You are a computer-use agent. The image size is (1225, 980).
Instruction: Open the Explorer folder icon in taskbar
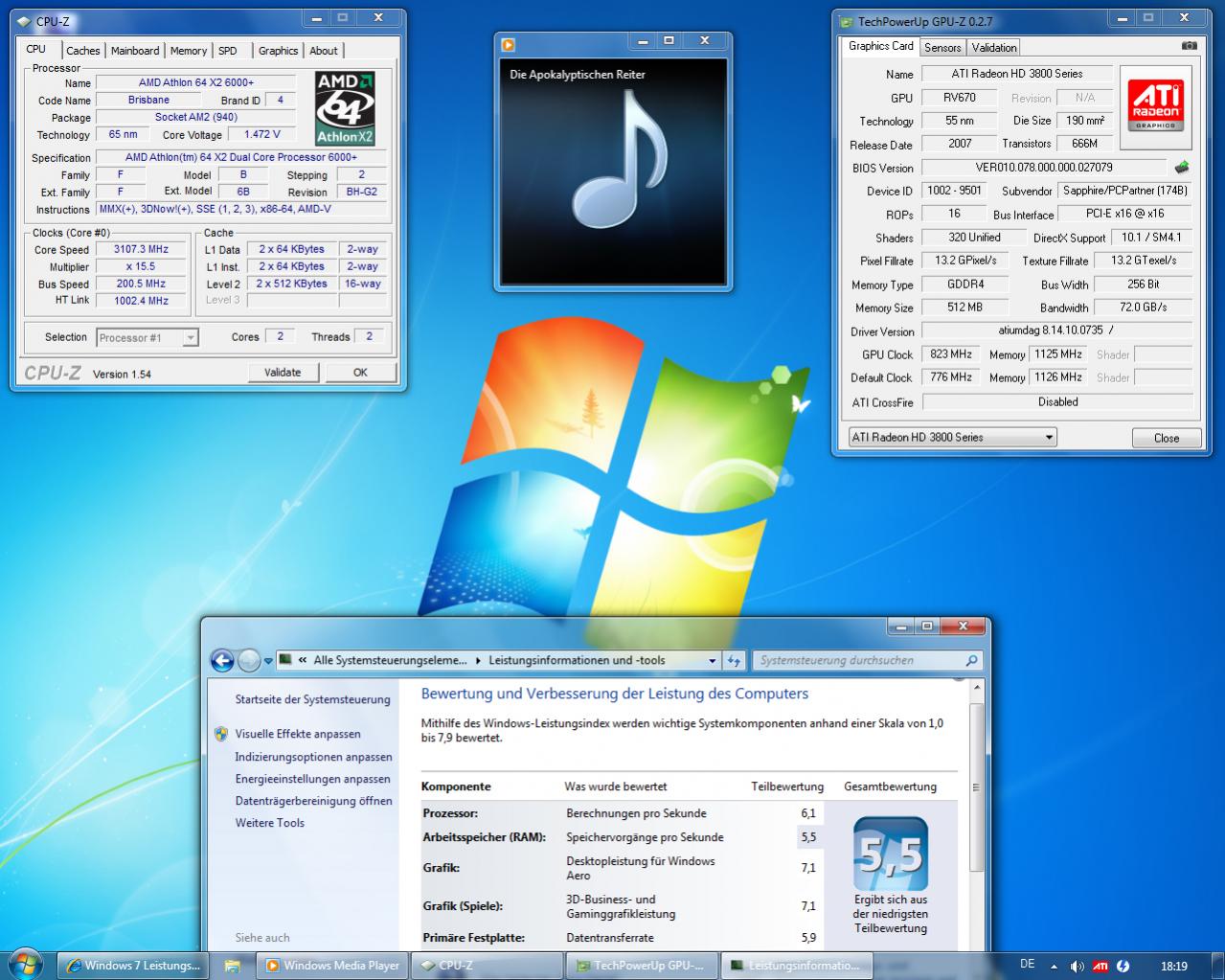pos(232,966)
